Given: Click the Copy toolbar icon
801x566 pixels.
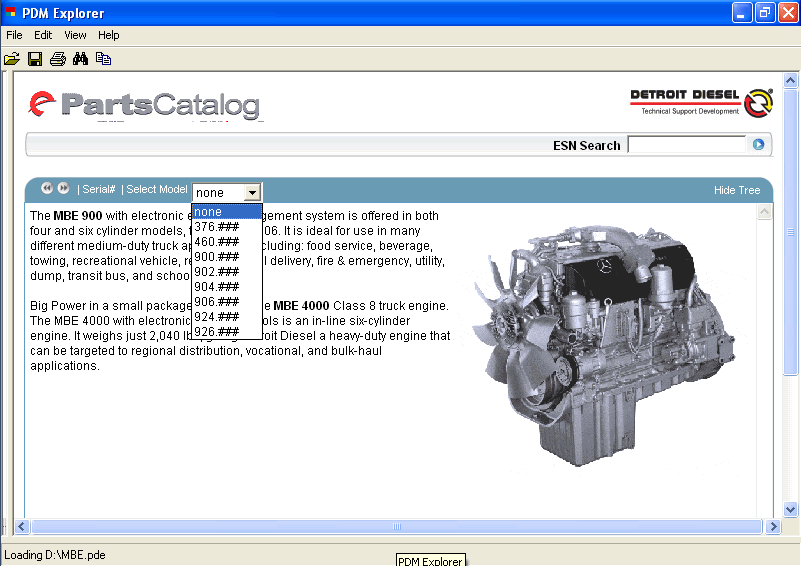Looking at the screenshot, I should click(103, 59).
